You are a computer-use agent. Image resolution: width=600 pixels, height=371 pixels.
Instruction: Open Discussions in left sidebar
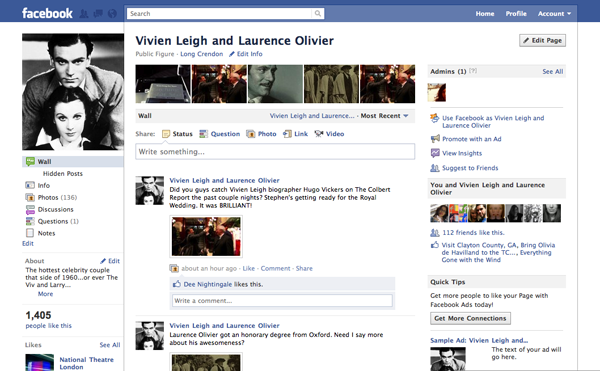click(49, 210)
